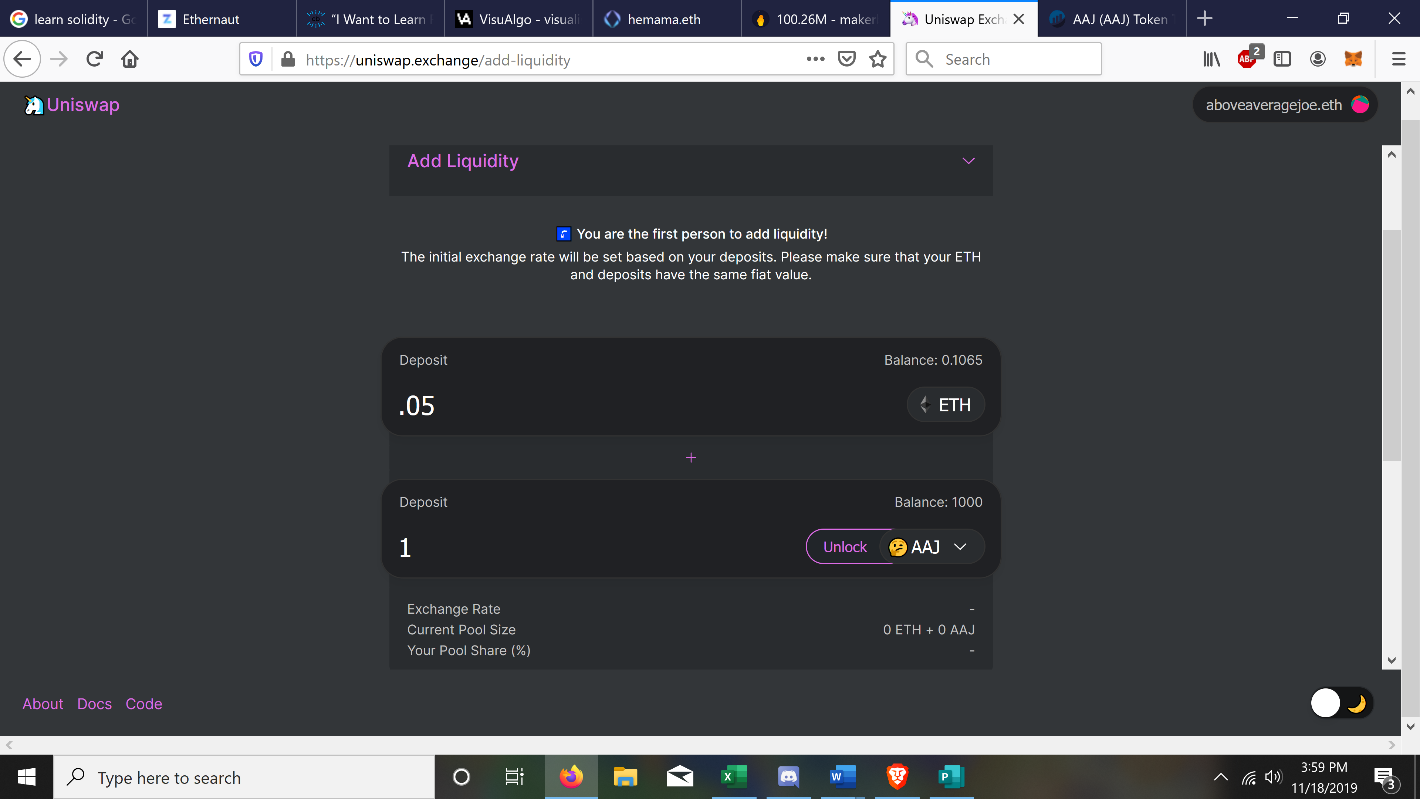This screenshot has width=1420, height=799.
Task: Open the Docs link in the footer
Action: 94,704
